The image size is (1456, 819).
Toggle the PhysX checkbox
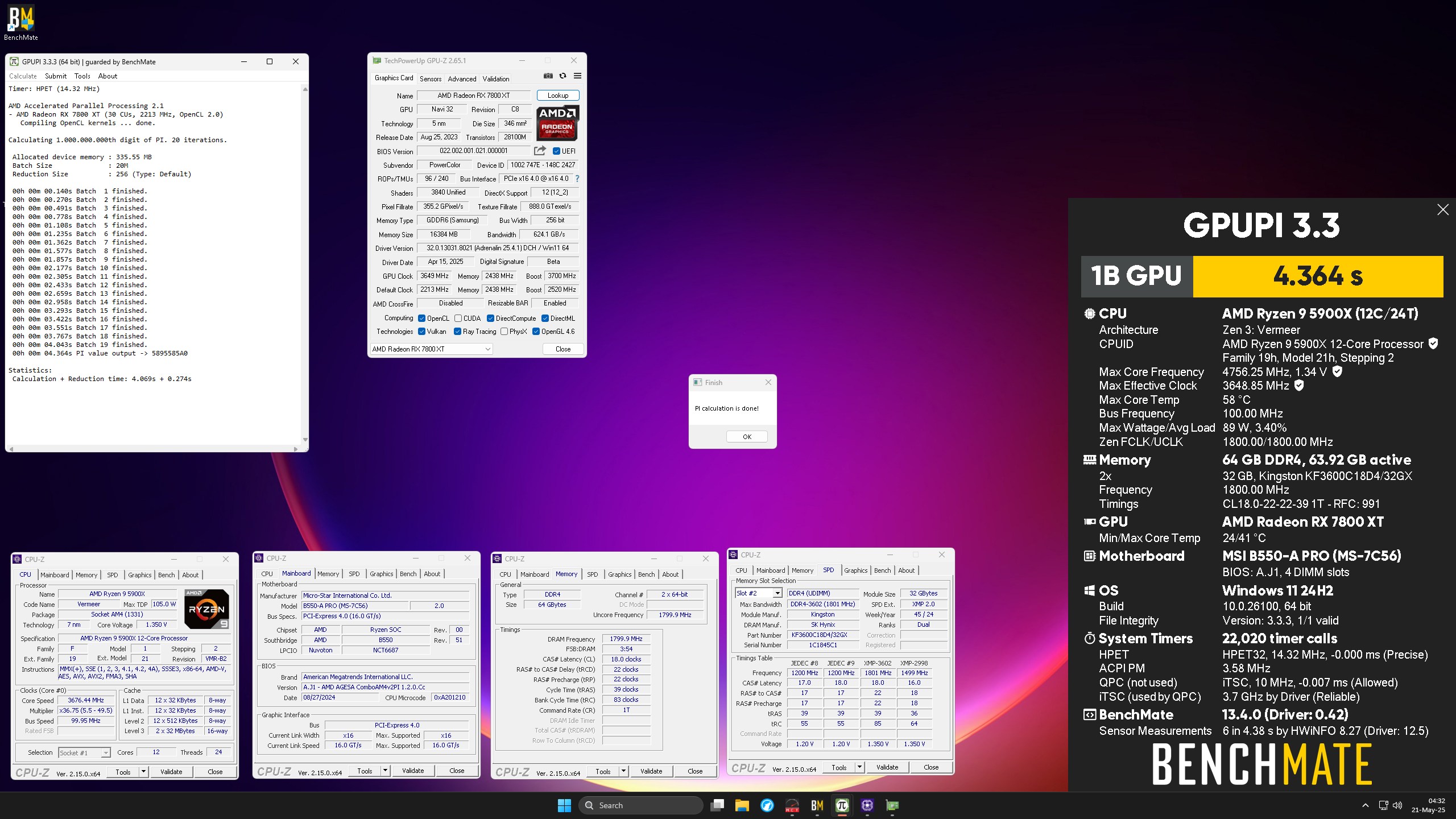pos(504,332)
